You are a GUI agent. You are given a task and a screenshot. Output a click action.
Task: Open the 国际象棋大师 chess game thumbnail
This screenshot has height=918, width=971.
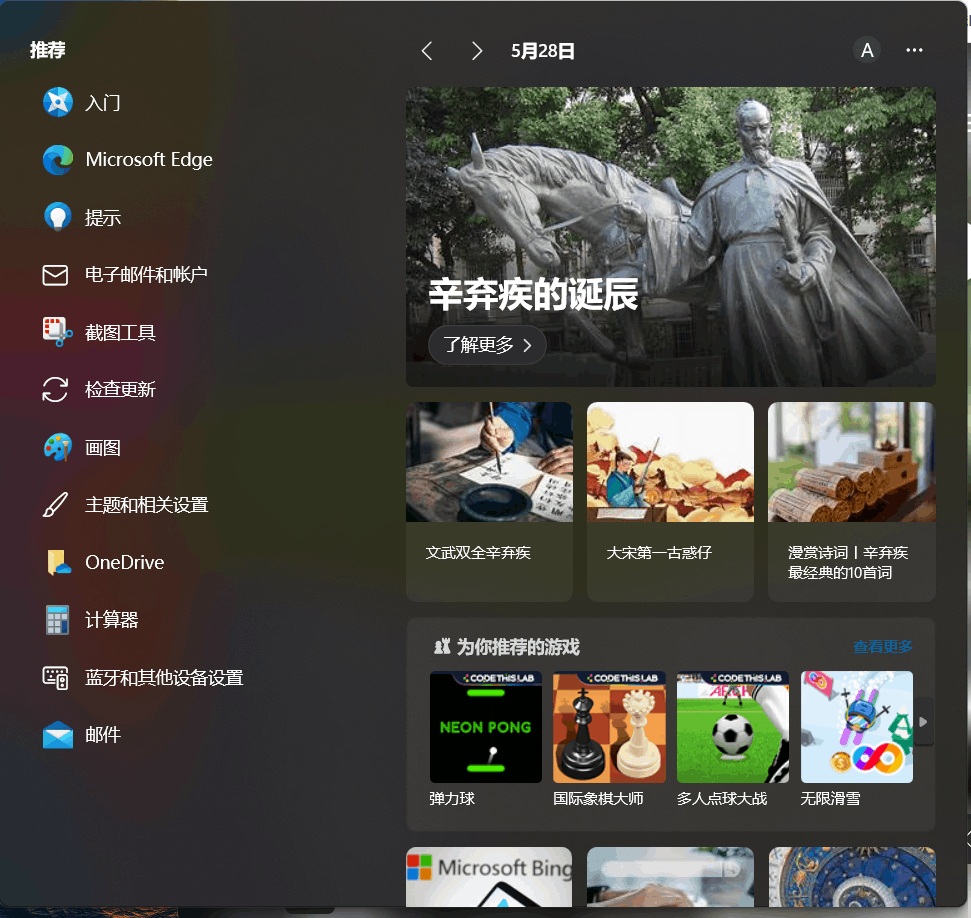(609, 727)
